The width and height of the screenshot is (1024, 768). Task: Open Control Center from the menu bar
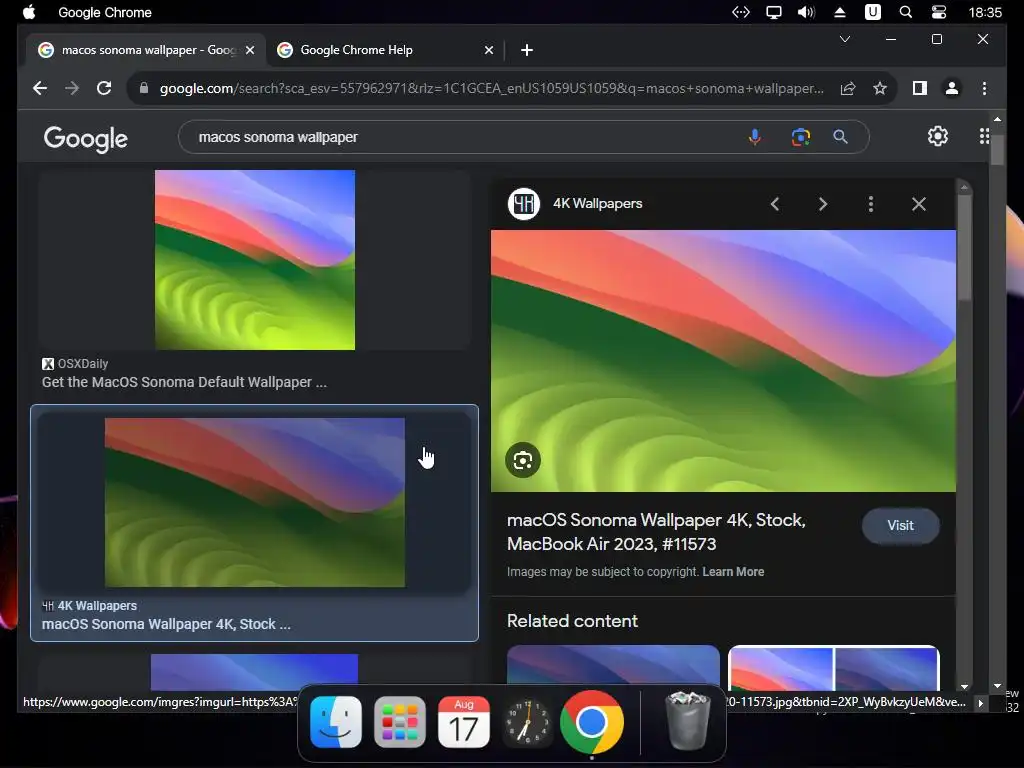(x=938, y=12)
